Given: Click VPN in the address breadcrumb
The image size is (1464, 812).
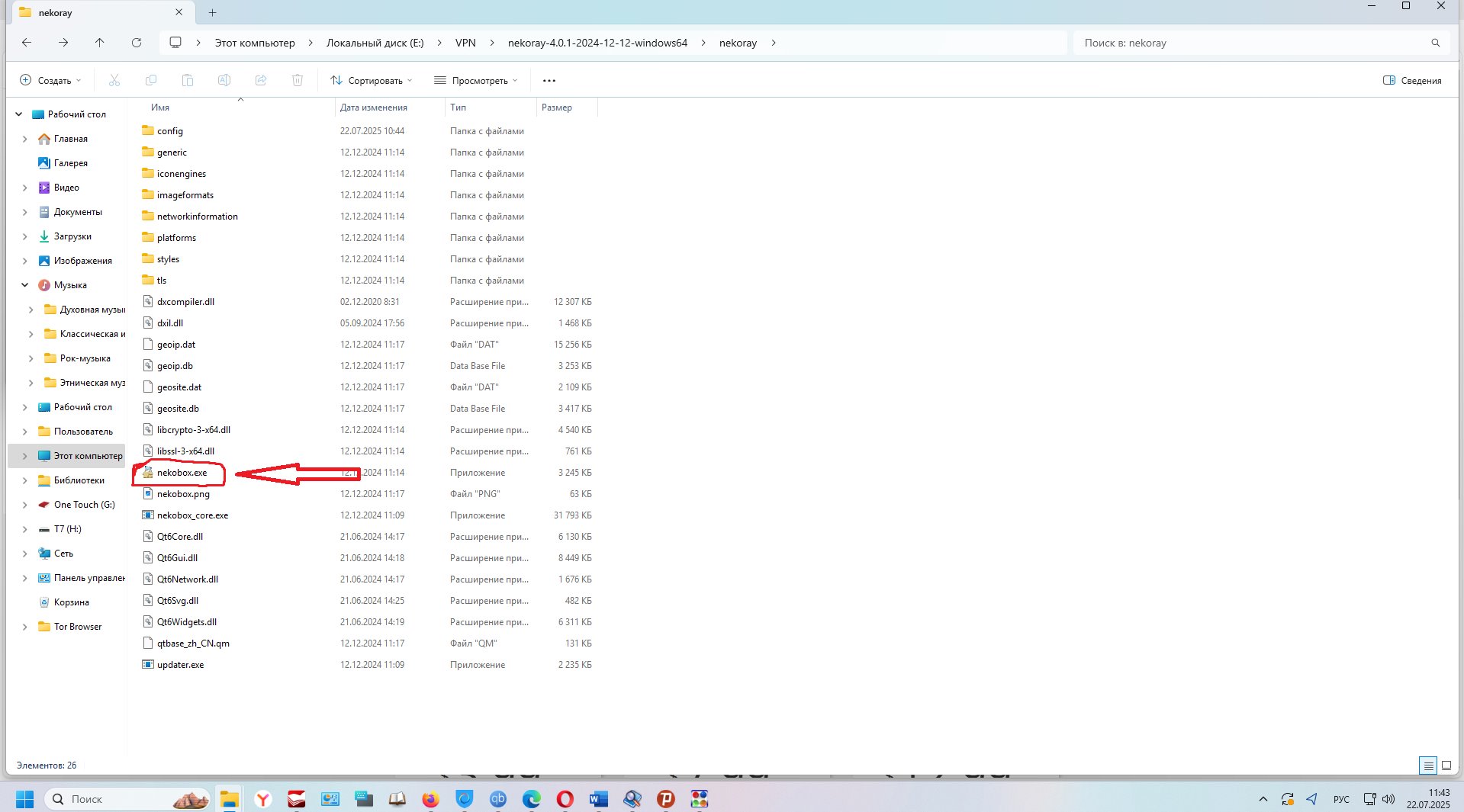Looking at the screenshot, I should (x=465, y=43).
